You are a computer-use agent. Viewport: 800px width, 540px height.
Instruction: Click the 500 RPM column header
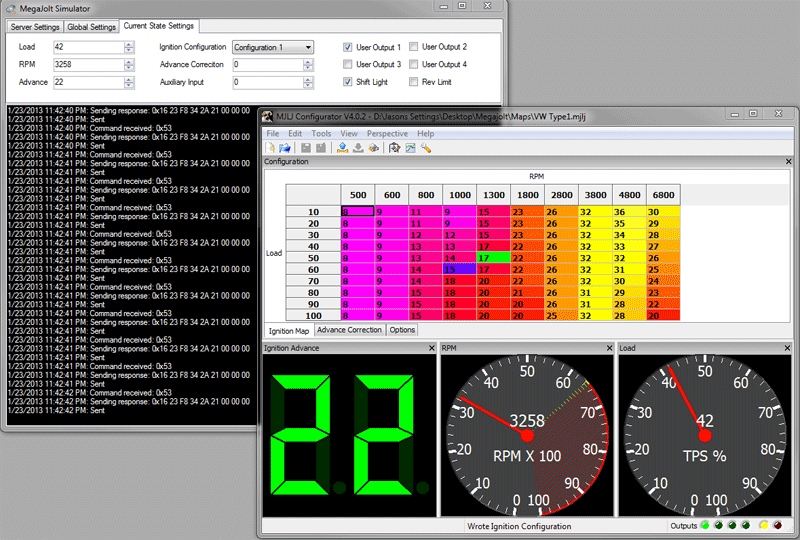point(358,195)
